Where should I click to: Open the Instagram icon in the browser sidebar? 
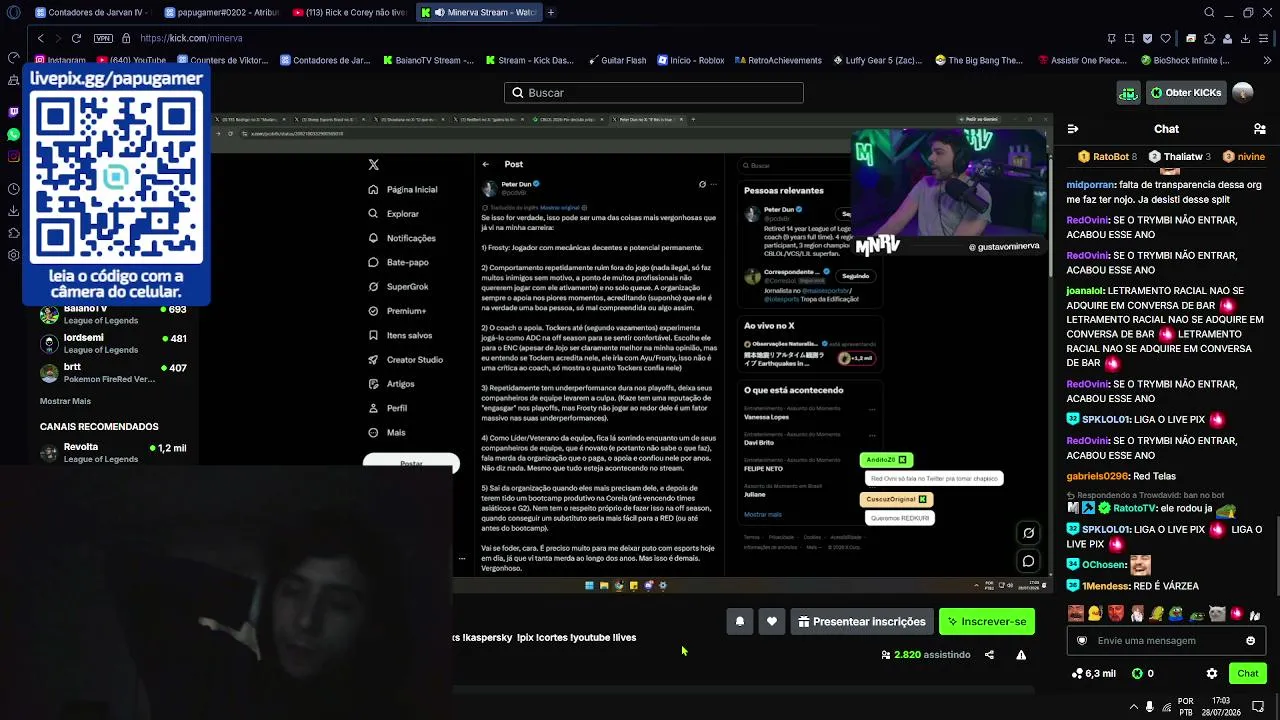coord(13,156)
